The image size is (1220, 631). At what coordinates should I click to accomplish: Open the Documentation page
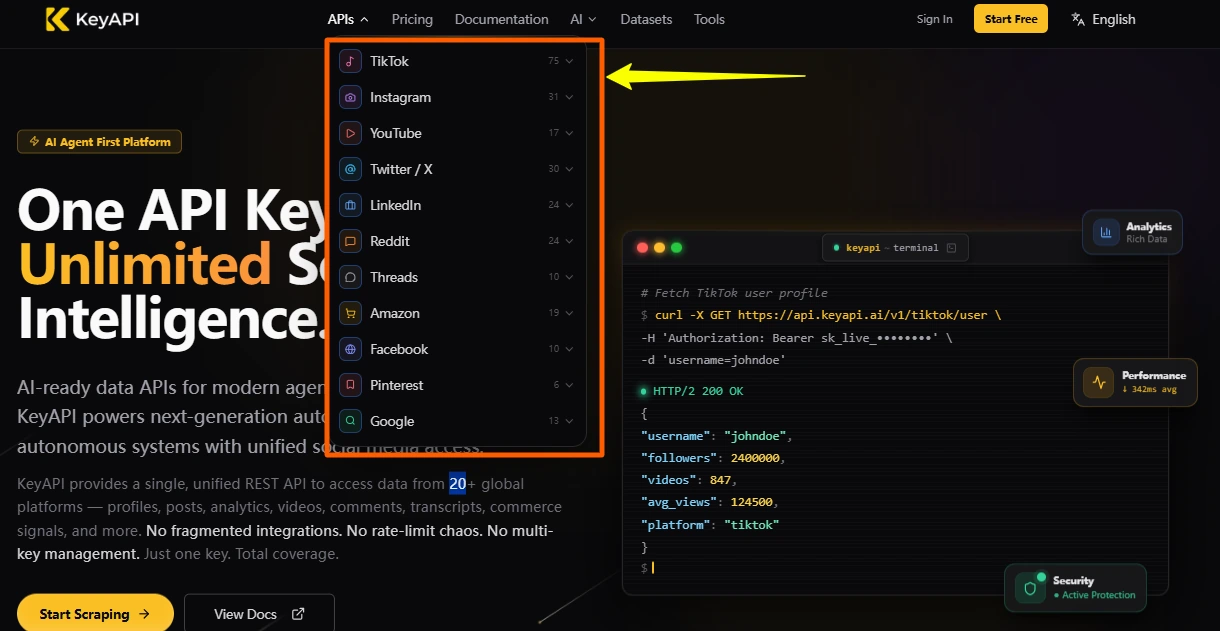(501, 19)
